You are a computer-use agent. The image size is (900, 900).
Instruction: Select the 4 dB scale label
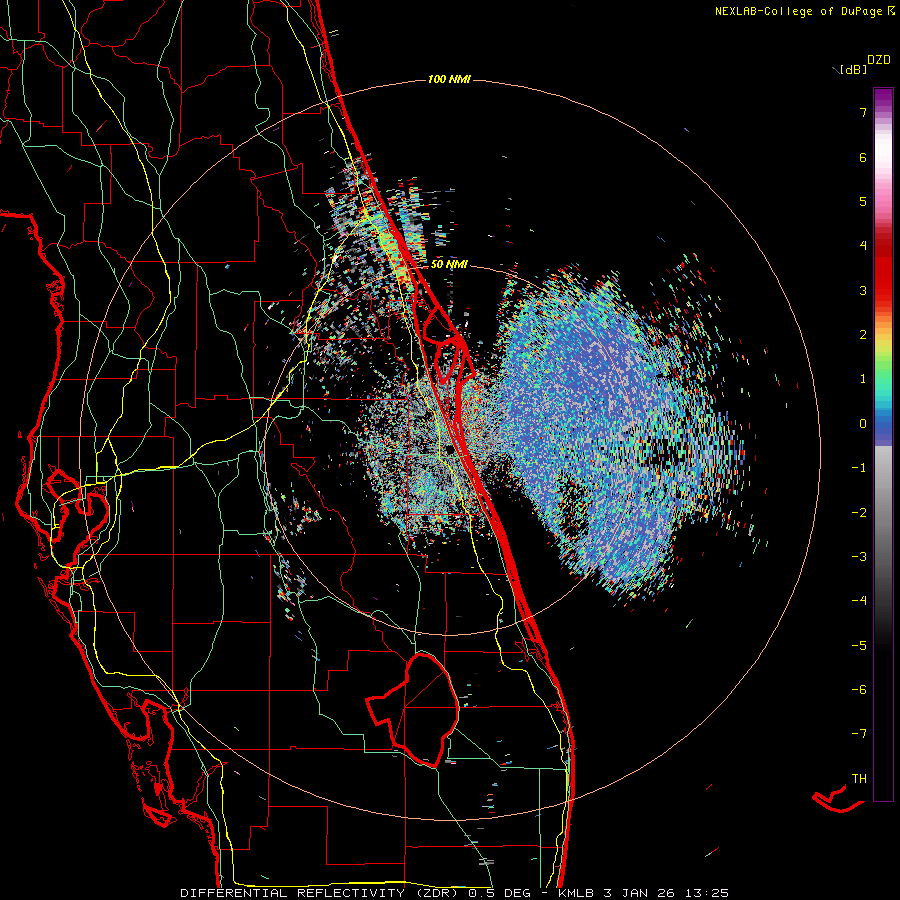click(x=863, y=246)
